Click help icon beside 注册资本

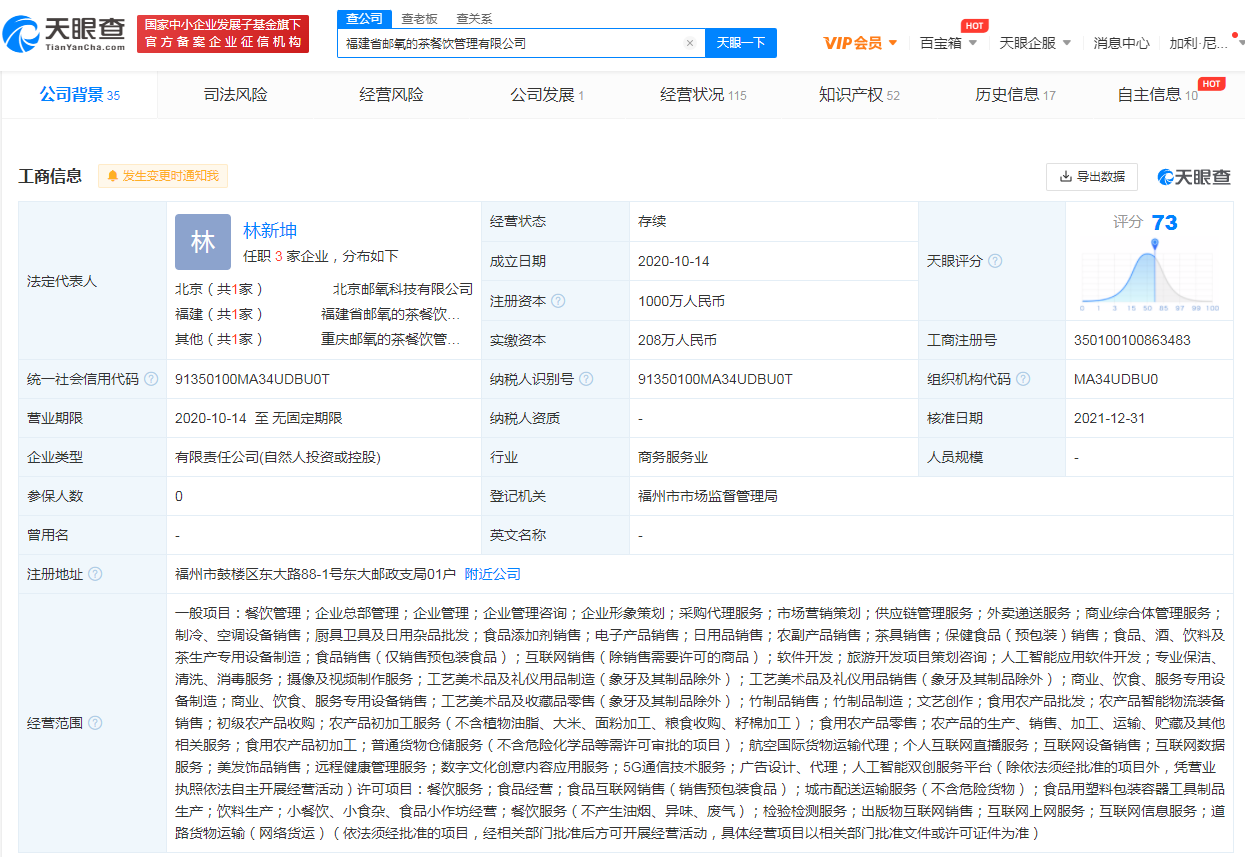pyautogui.click(x=558, y=301)
